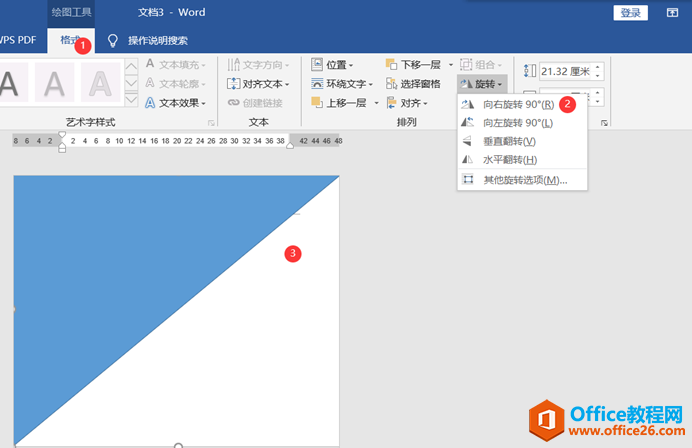Click the first-line indent marker on ruler
692x448 pixels.
(x=62, y=134)
